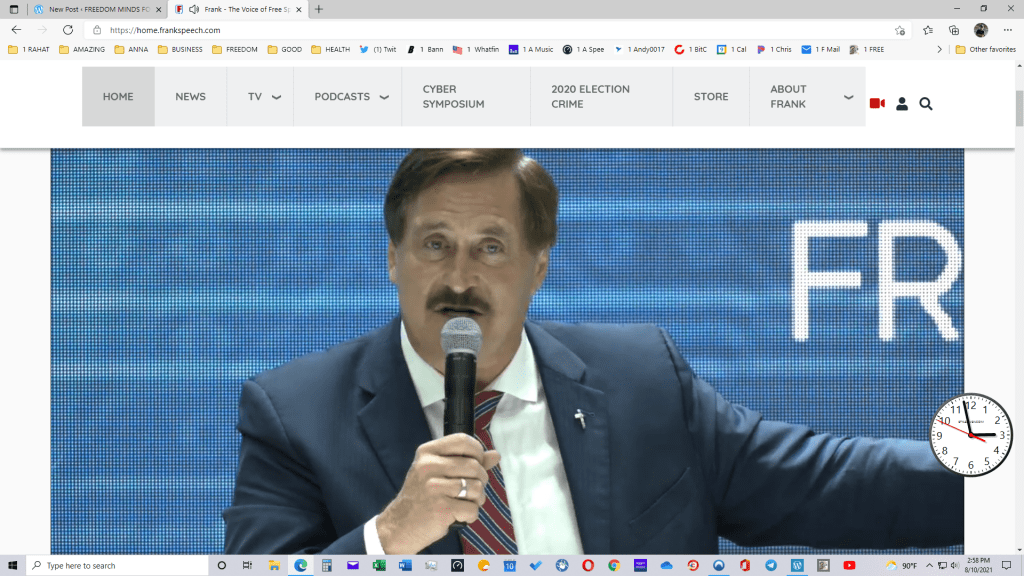Open the Store page

click(711, 97)
